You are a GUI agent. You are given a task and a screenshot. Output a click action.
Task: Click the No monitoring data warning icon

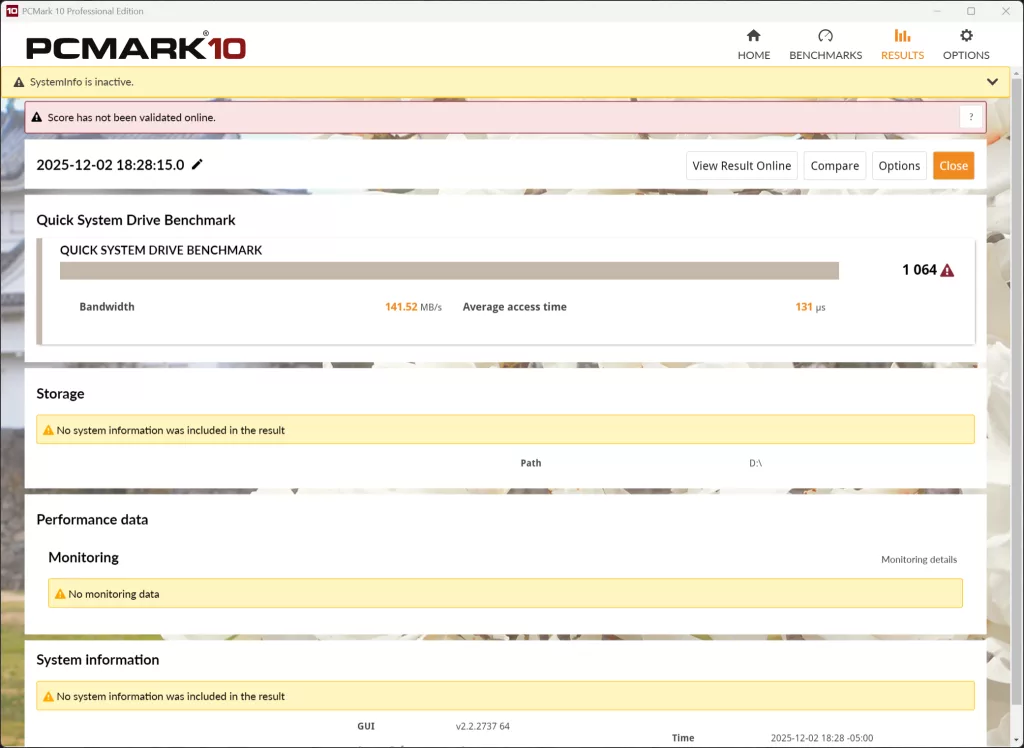click(59, 594)
